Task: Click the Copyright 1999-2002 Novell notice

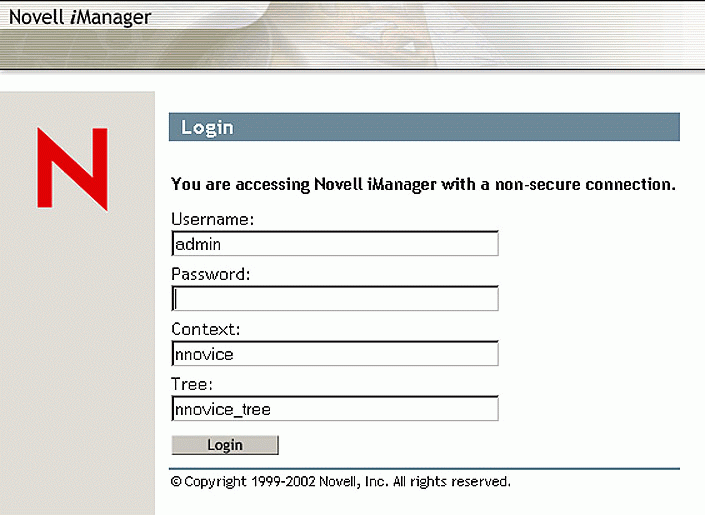Action: point(340,482)
